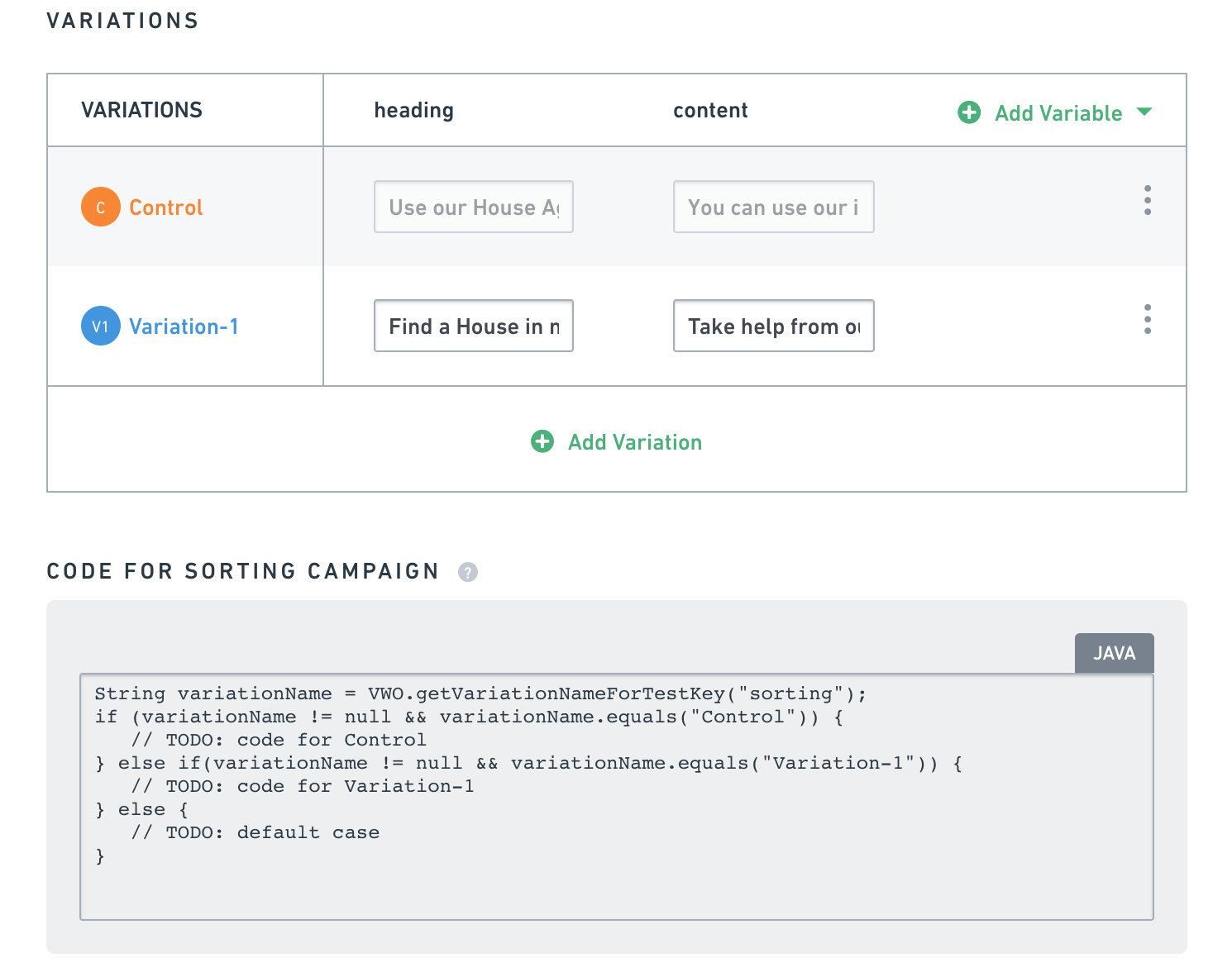Screen dimensions: 1232x977
Task: Select the JAVA code tab
Action: coord(1114,653)
